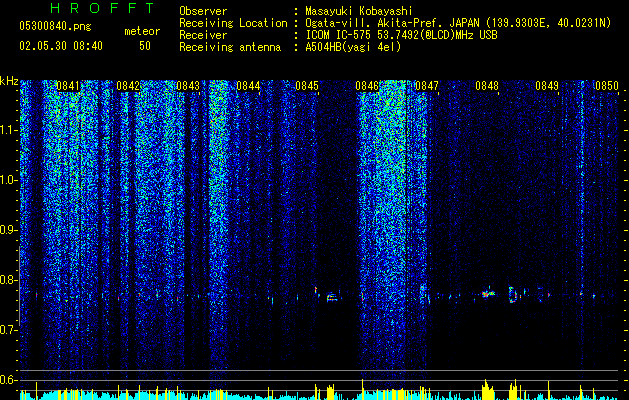Image resolution: width=629 pixels, height=400 pixels.
Task: Click the kHz axis unit label
Action: pos(9,81)
